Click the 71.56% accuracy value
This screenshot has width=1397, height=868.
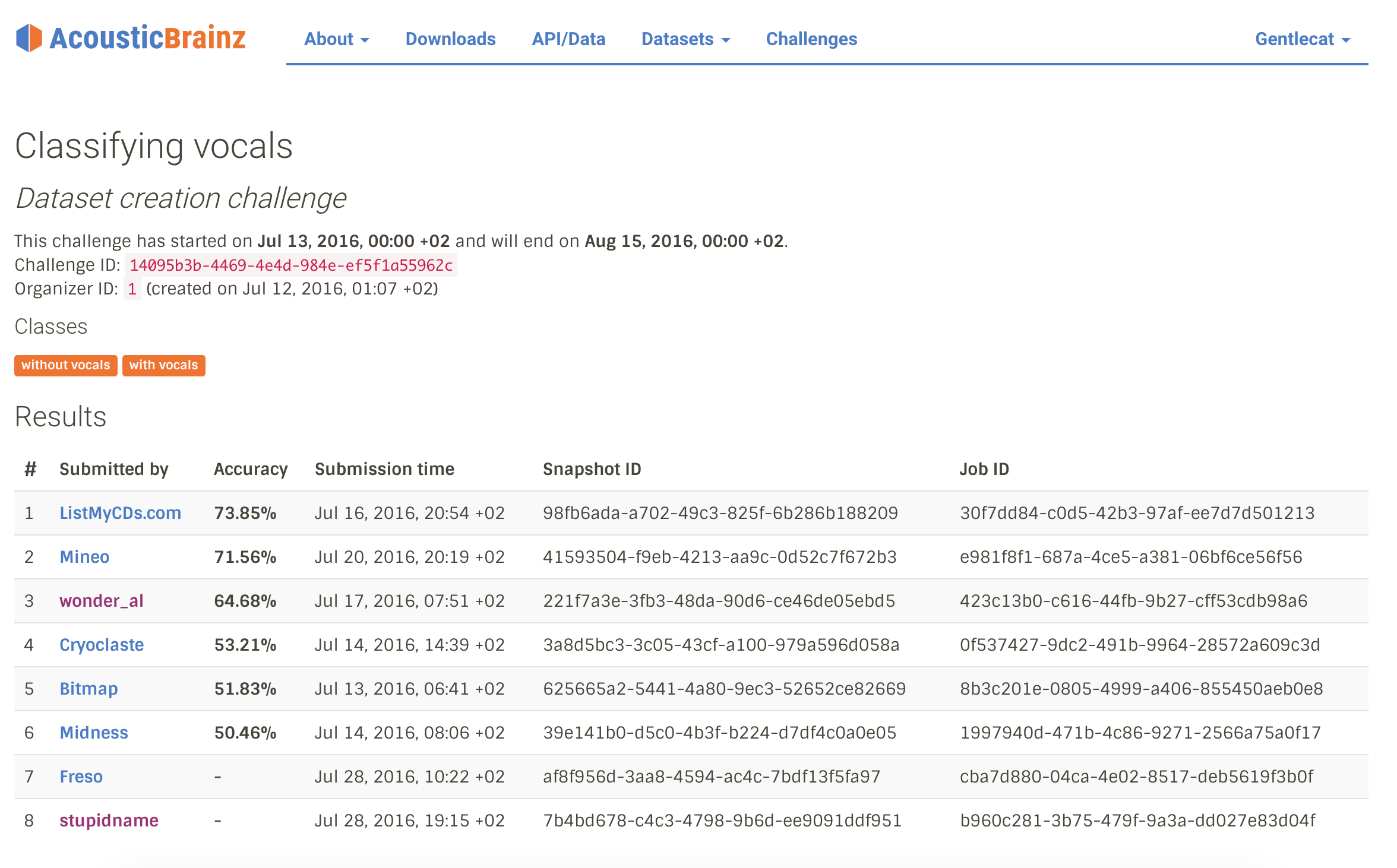pos(245,557)
